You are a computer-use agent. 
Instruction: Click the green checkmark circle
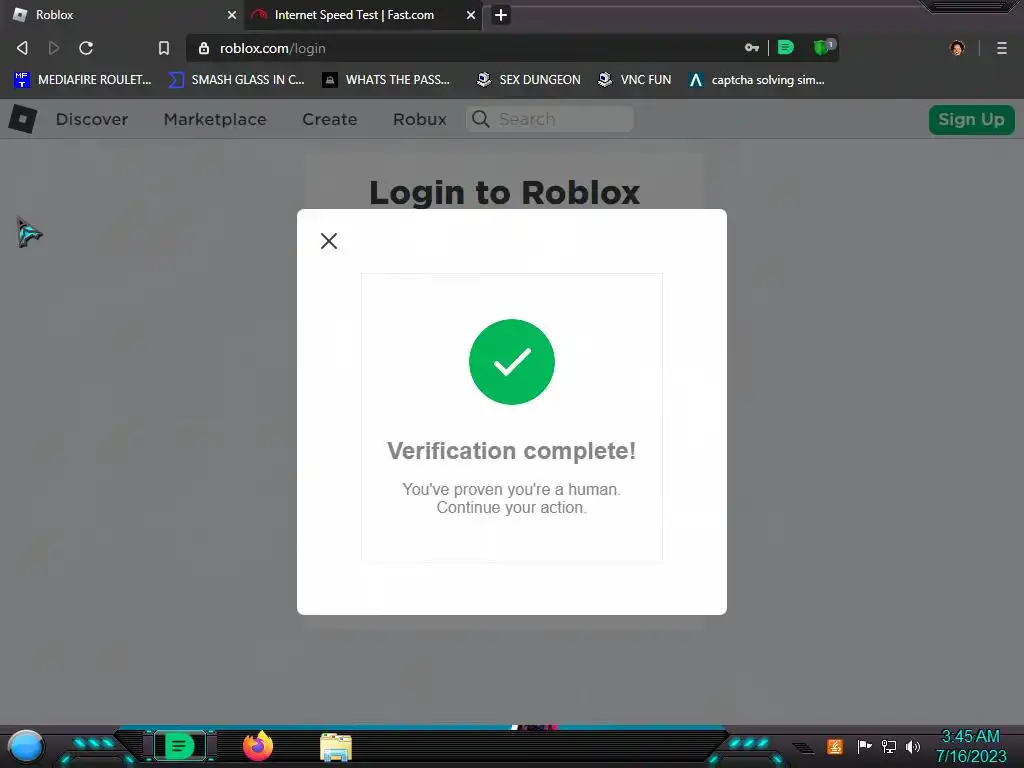[x=511, y=362]
